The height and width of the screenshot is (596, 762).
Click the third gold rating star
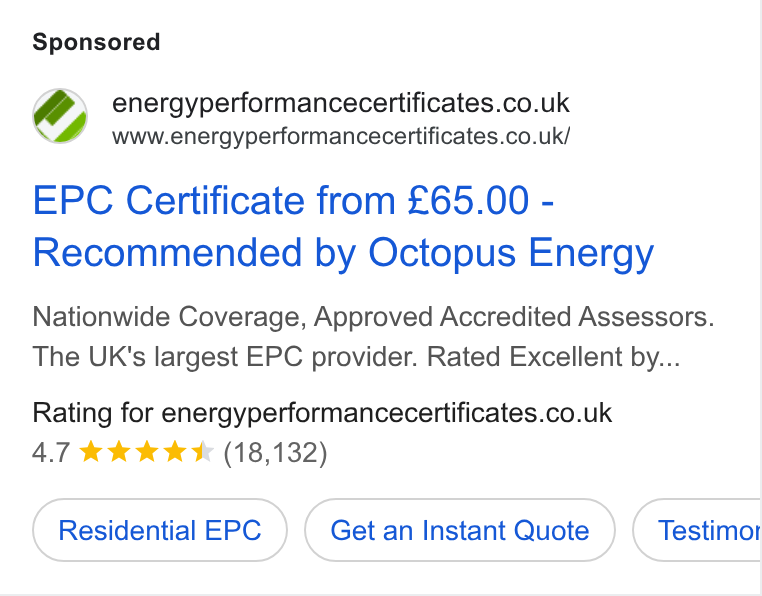[147, 452]
